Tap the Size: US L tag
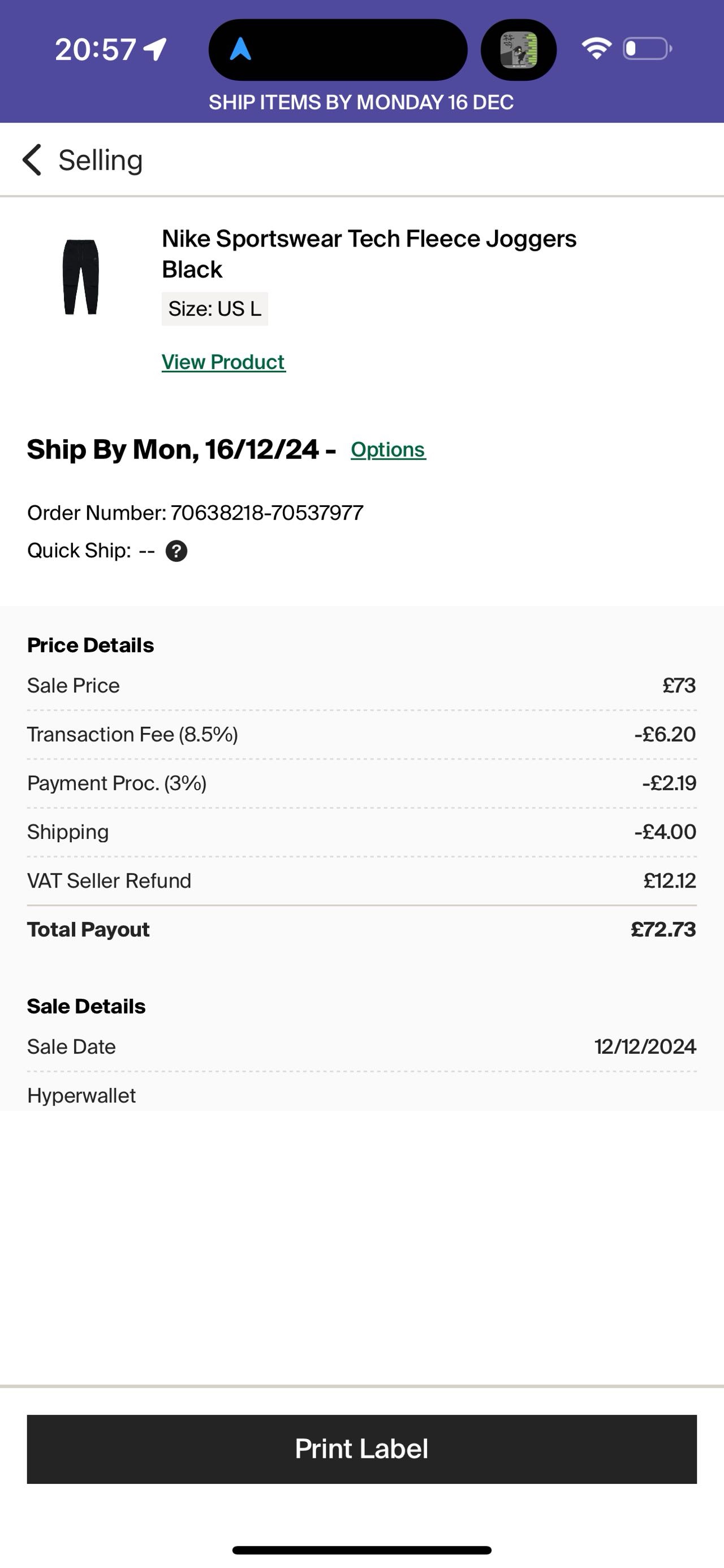Screen dimensions: 724x1568 click(x=215, y=309)
